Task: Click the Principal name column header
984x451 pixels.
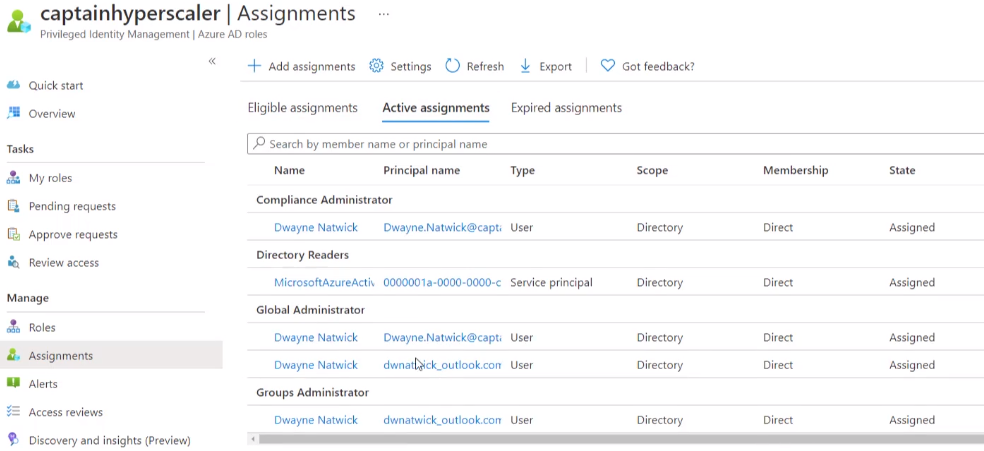Action: pyautogui.click(x=422, y=170)
